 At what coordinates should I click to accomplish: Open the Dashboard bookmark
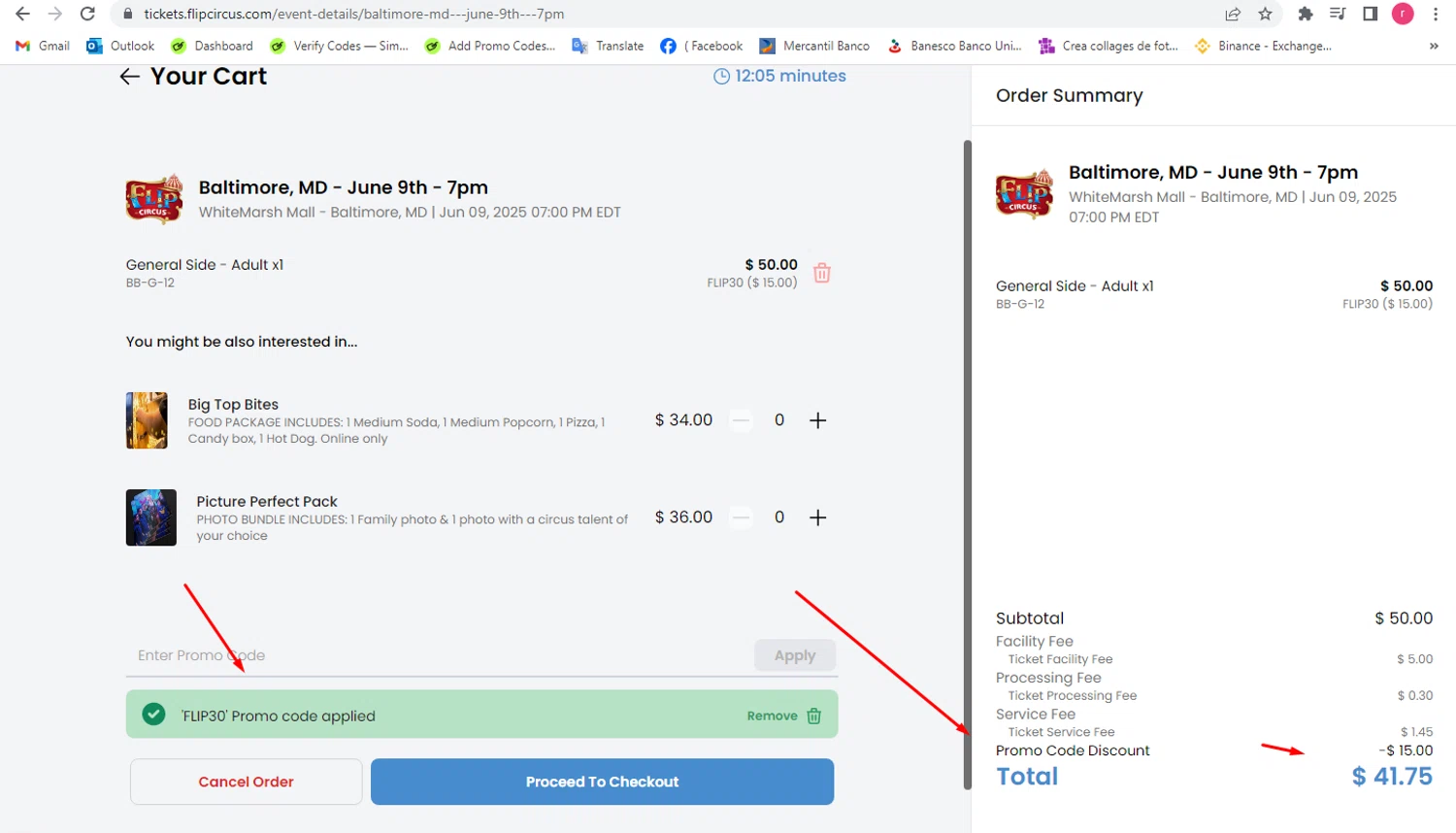click(212, 46)
